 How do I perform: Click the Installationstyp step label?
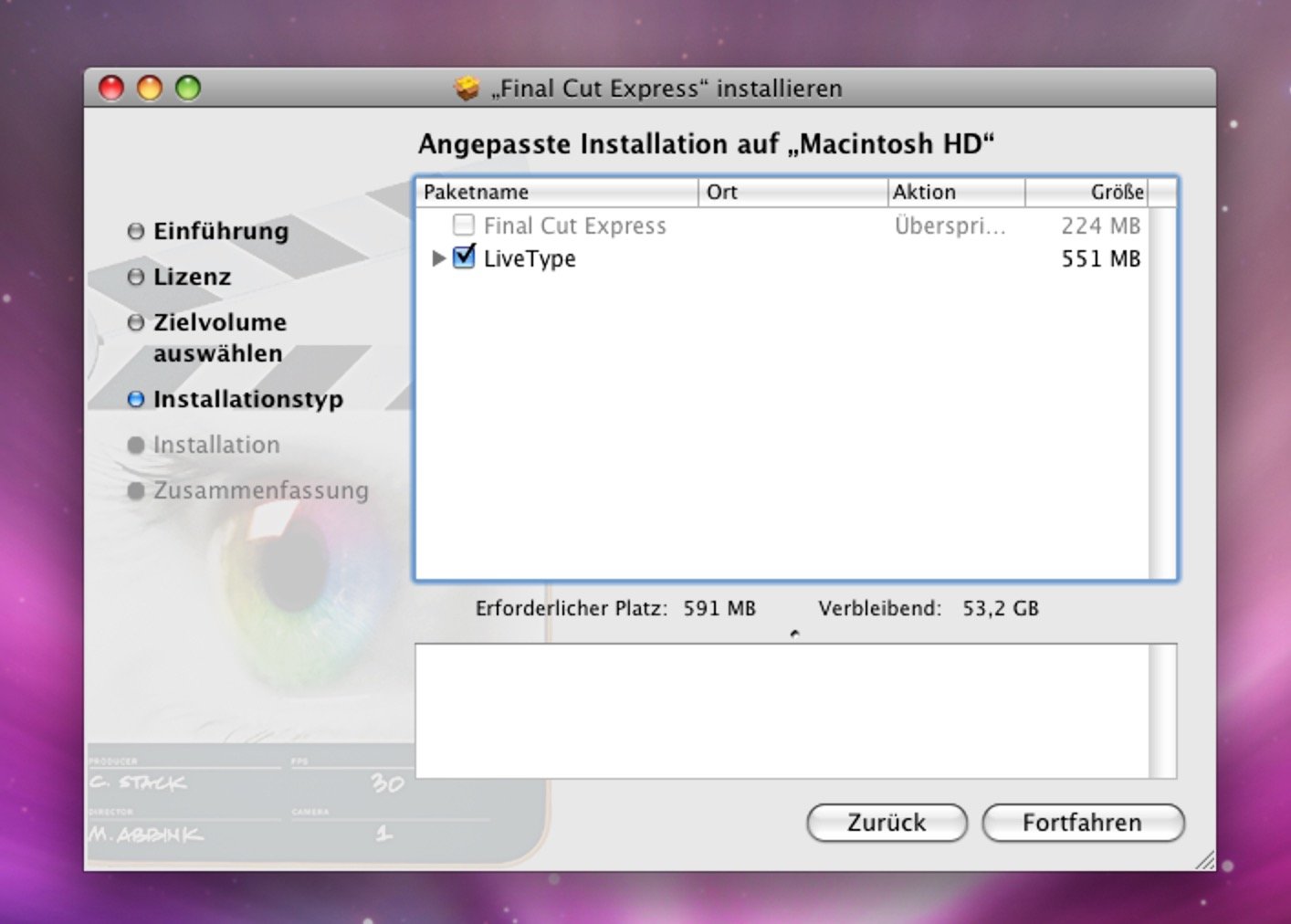[248, 399]
